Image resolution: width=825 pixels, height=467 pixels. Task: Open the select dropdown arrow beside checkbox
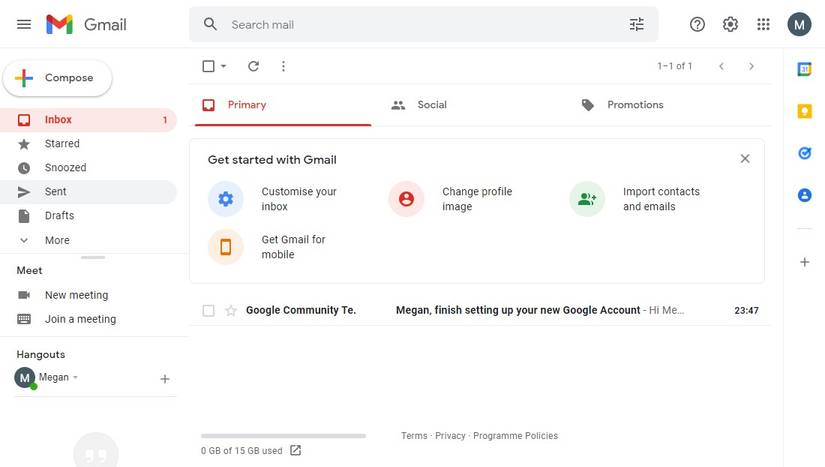point(223,66)
